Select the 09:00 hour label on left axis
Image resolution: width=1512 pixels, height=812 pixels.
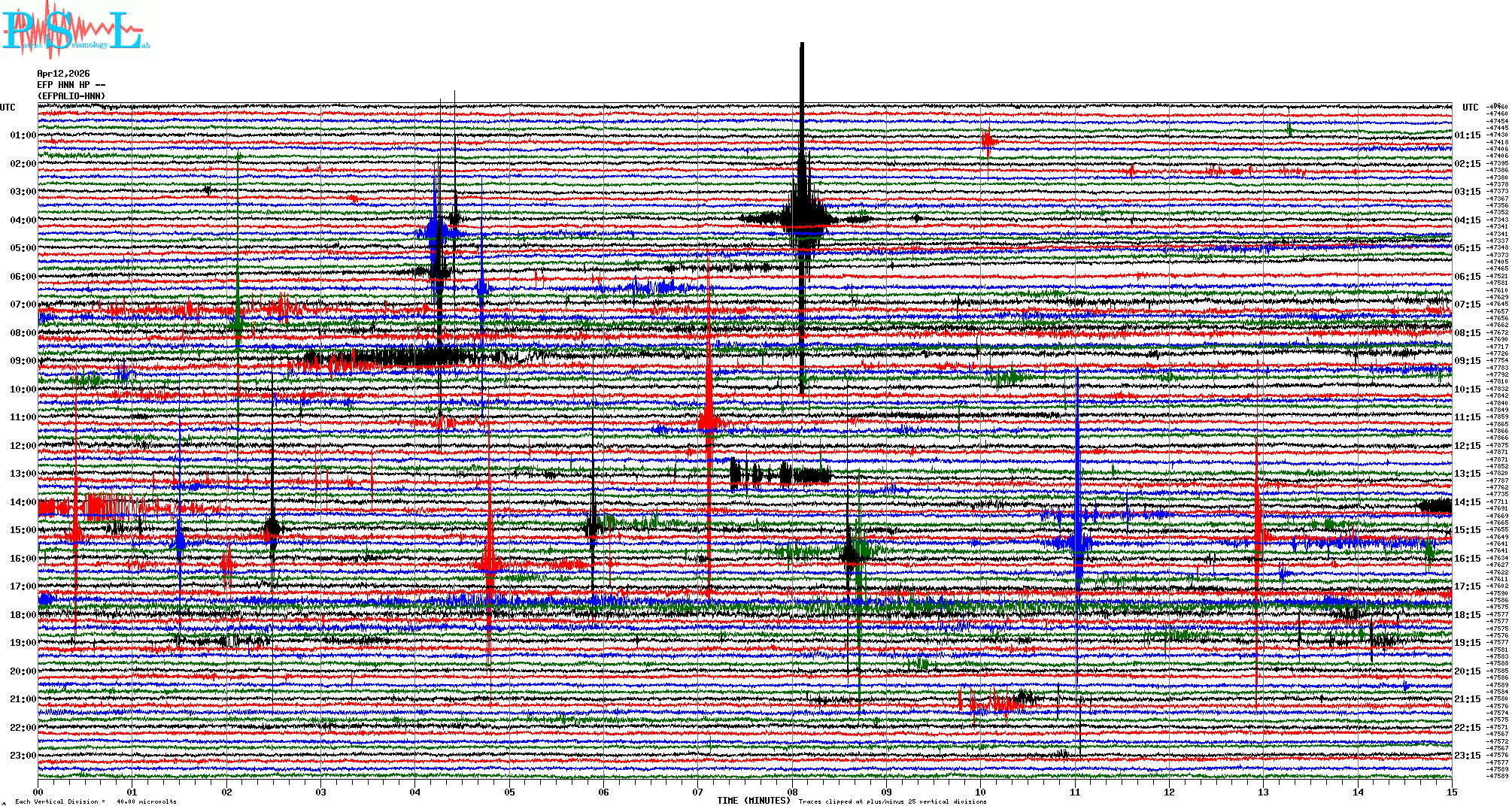[x=23, y=361]
